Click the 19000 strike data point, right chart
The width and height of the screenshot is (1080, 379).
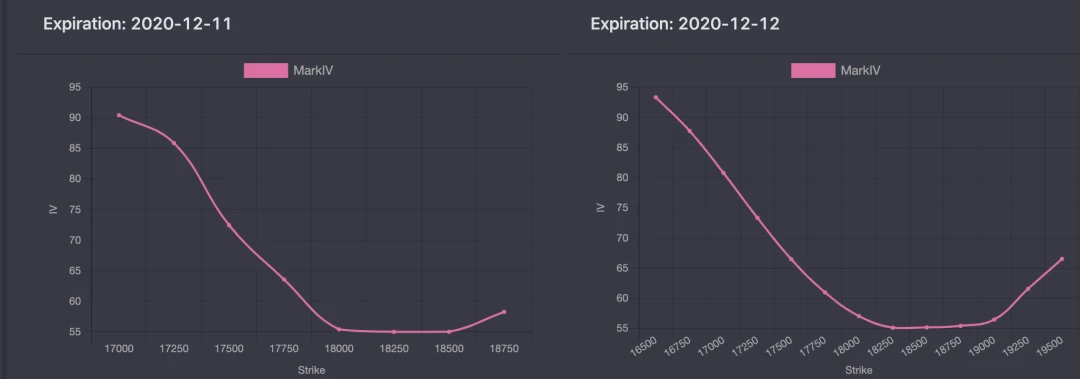point(994,320)
